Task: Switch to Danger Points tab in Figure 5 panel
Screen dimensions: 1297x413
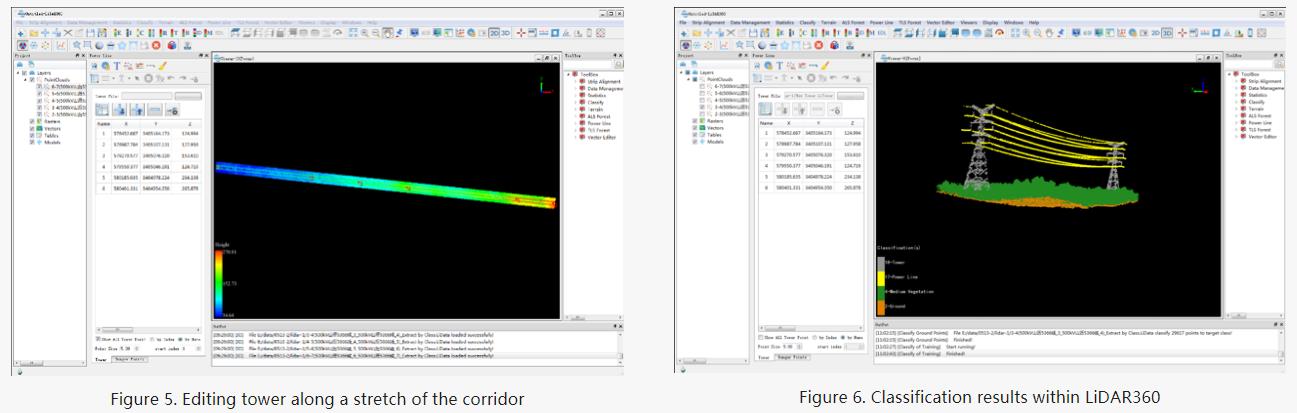Action: 130,359
